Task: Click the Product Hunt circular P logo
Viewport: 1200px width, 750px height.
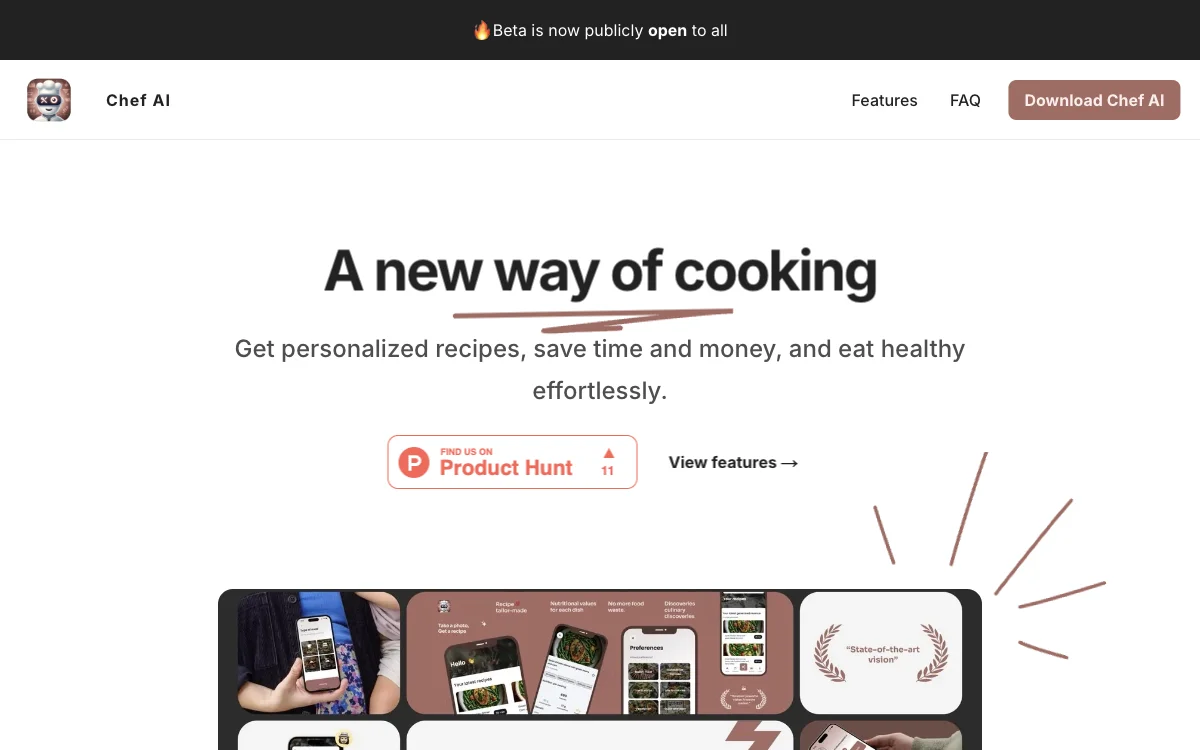Action: [413, 462]
